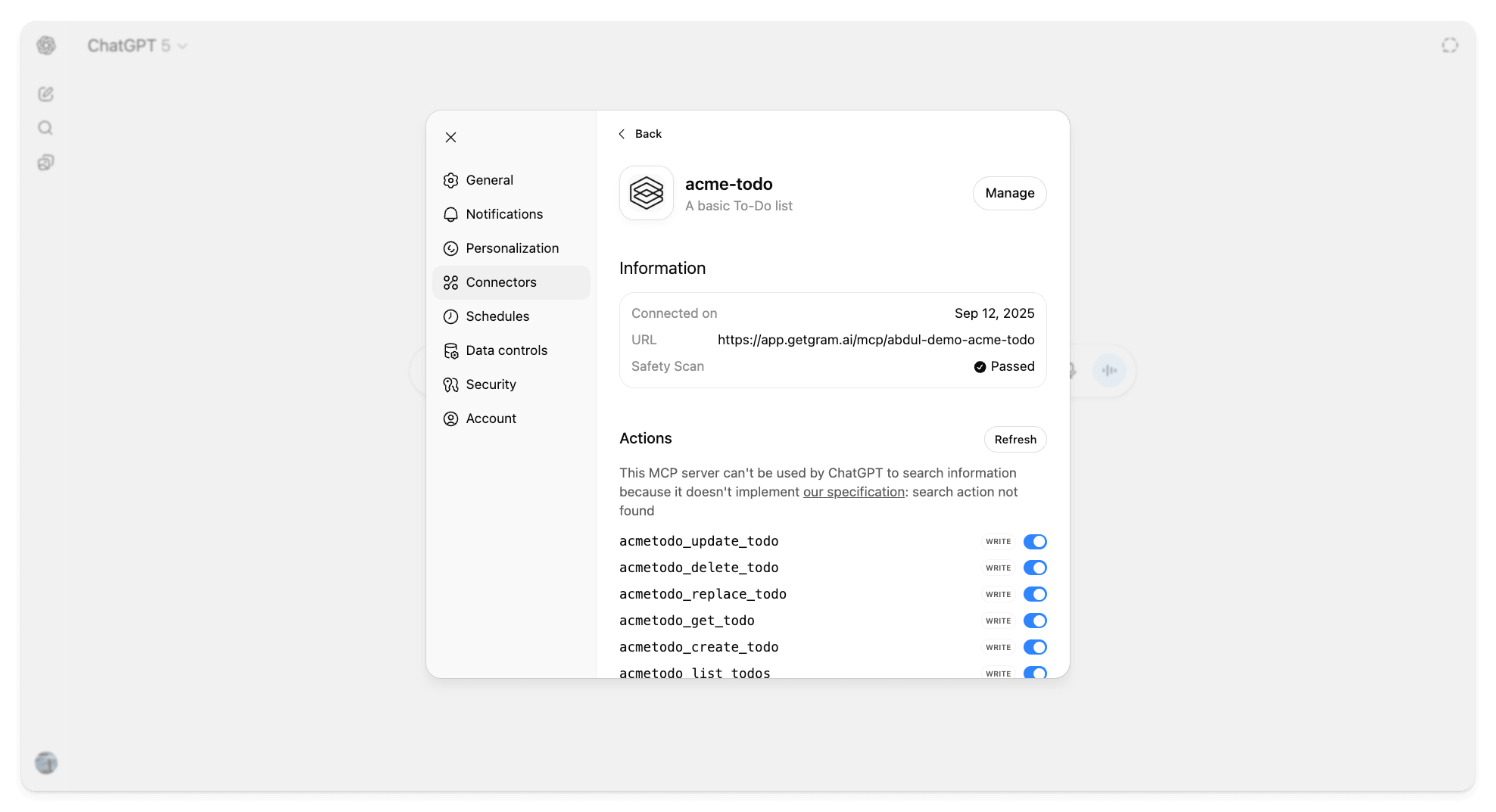This screenshot has height=812, width=1496.
Task: Refresh the connector actions list
Action: point(1015,439)
